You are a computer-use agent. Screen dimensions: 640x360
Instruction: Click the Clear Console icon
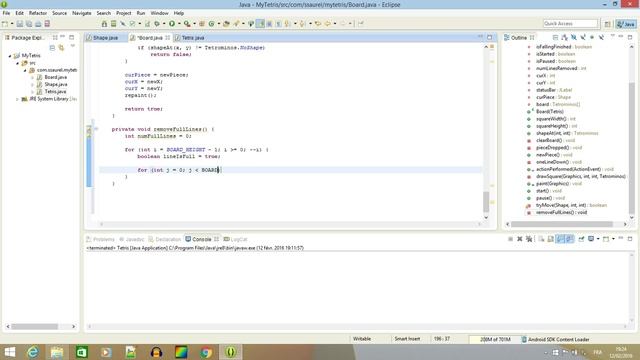540,239
